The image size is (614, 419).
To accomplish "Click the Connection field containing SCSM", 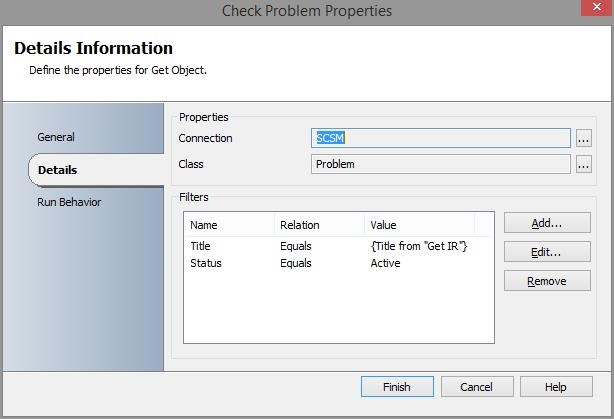I will tap(440, 138).
